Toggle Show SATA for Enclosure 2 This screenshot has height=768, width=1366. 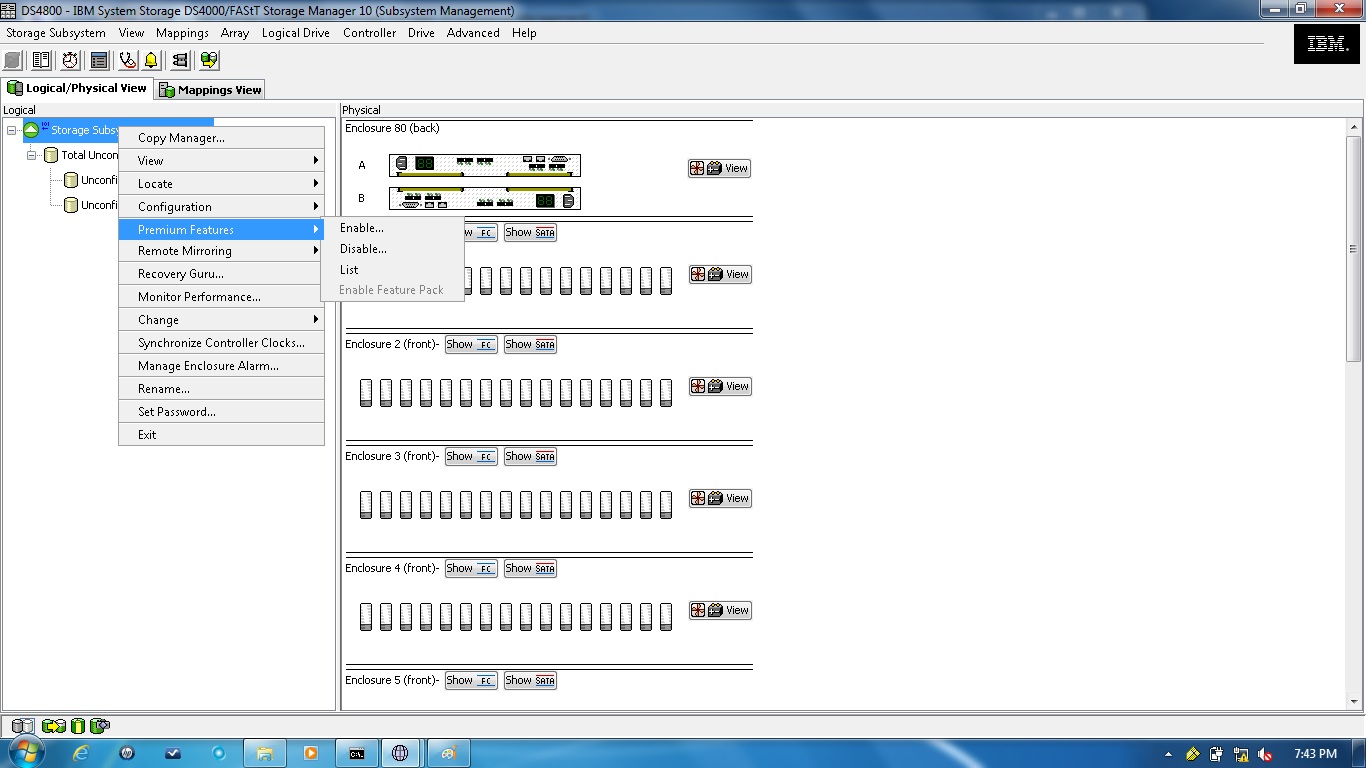coord(530,344)
